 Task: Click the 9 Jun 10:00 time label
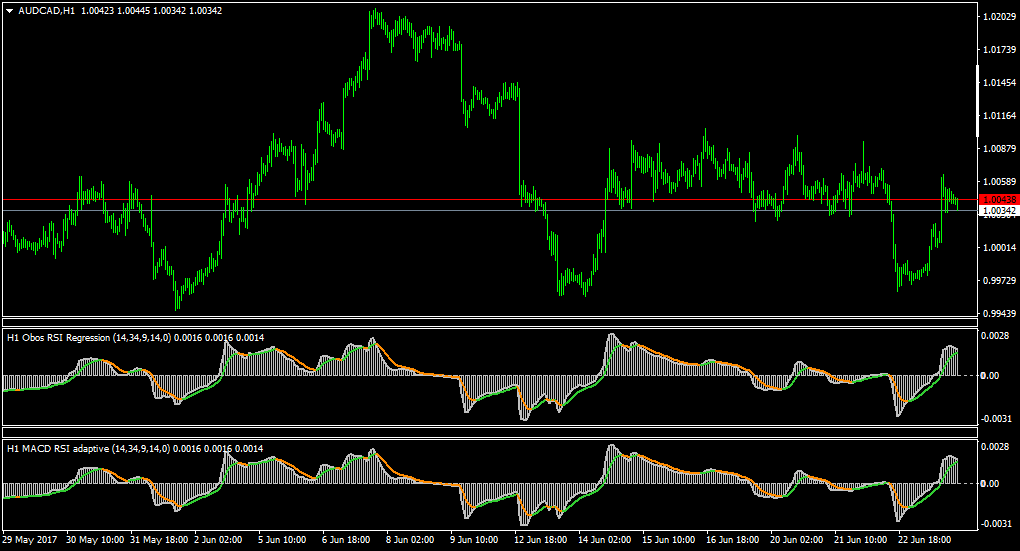[x=474, y=539]
